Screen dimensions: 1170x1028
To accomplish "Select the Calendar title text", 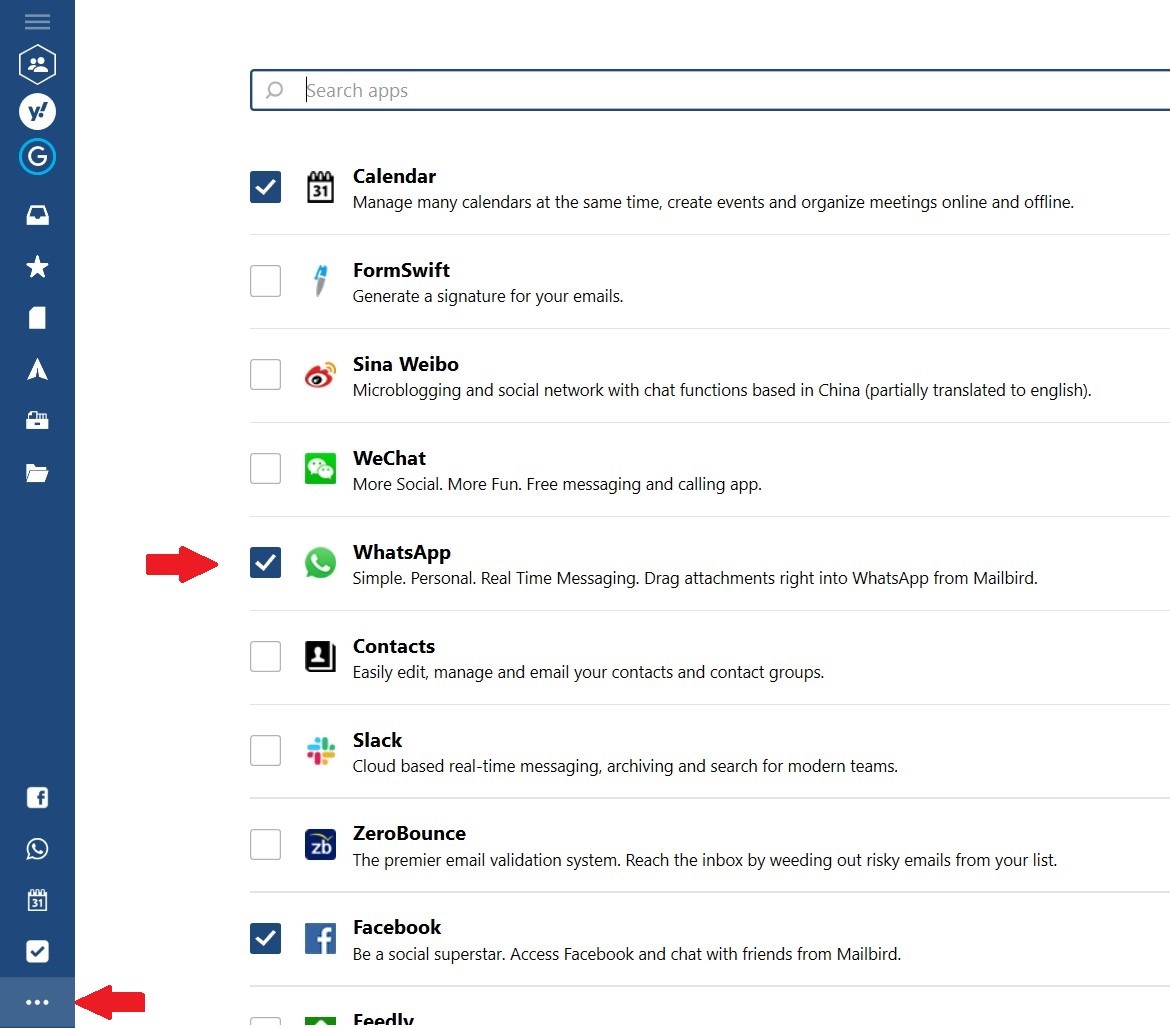I will coord(394,176).
